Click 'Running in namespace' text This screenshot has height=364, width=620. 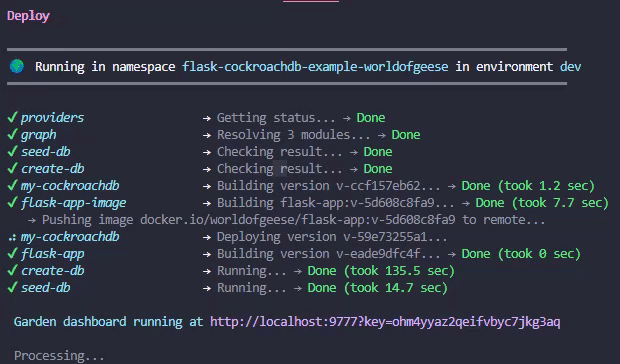coord(105,66)
